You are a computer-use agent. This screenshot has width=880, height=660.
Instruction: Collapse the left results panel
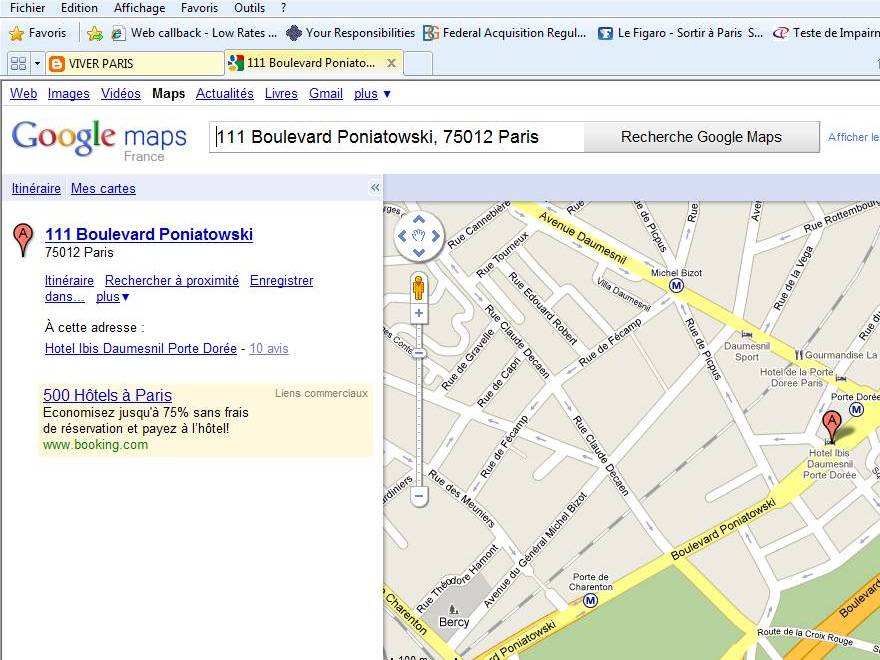(375, 188)
